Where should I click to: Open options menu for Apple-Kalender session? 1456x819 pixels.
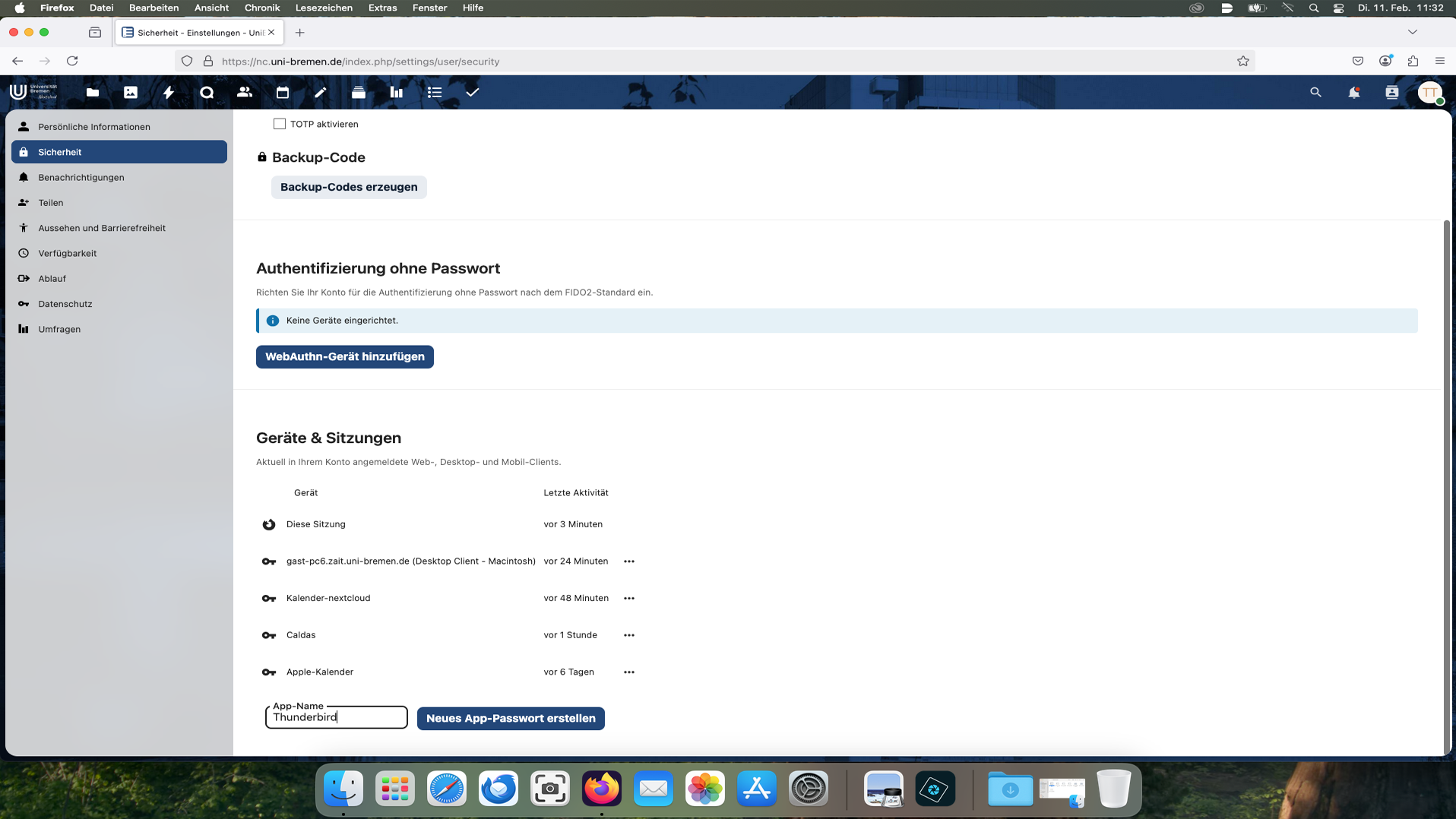coord(629,672)
